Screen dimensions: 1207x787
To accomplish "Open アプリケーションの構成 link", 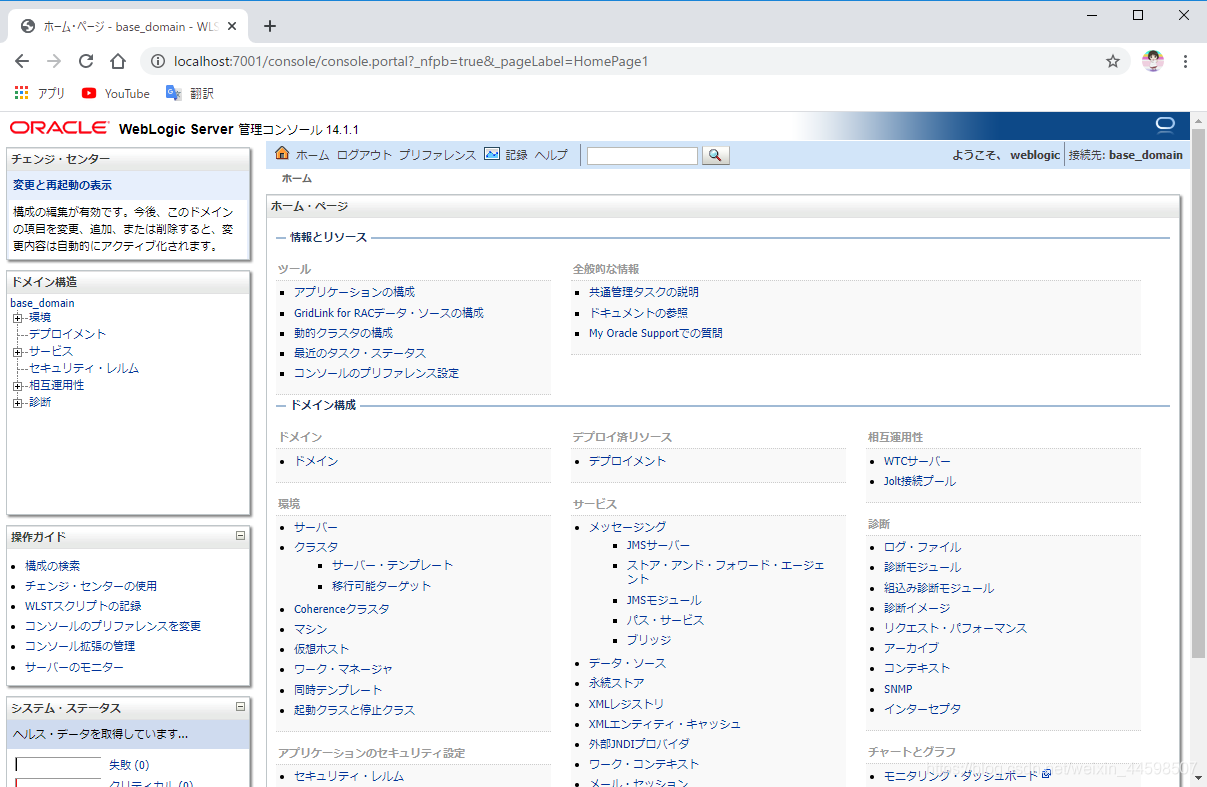I will pos(354,292).
